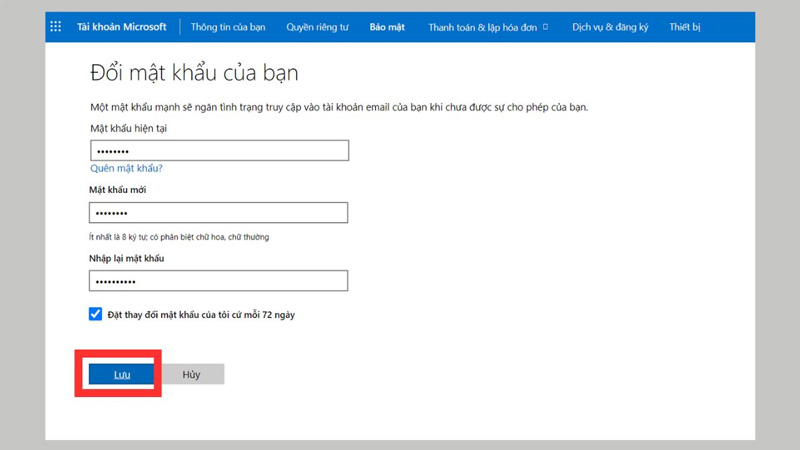Switch to Dịch vụ & đăng ký tab

610,27
